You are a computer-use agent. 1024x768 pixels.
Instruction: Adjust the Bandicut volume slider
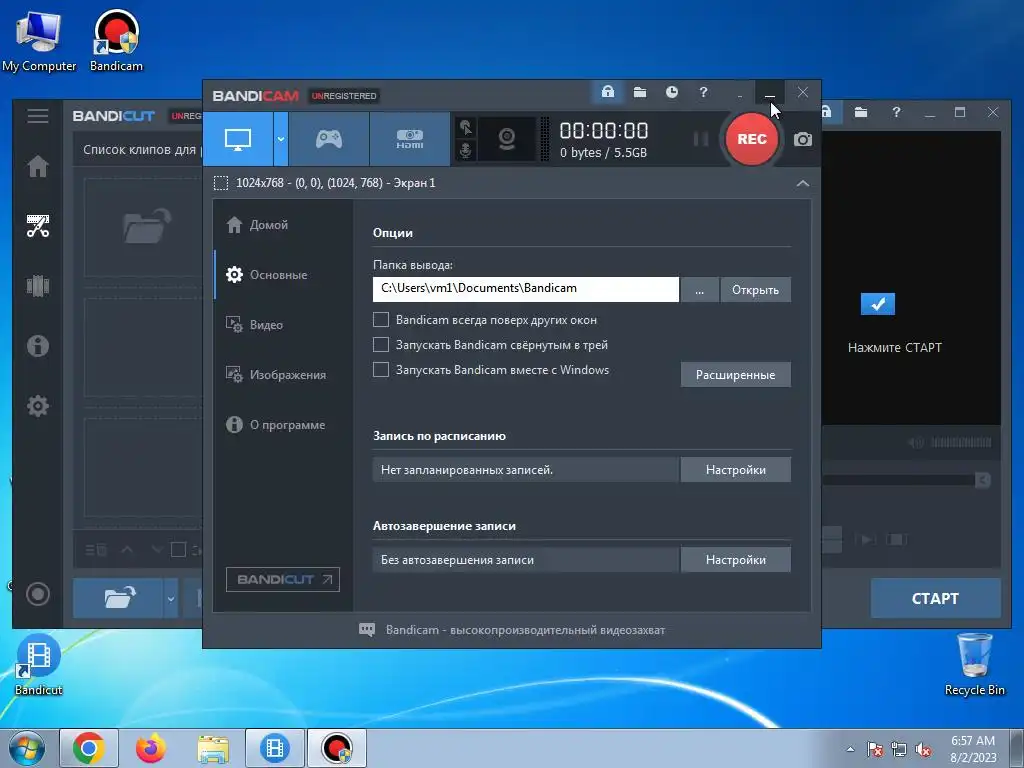(x=960, y=442)
